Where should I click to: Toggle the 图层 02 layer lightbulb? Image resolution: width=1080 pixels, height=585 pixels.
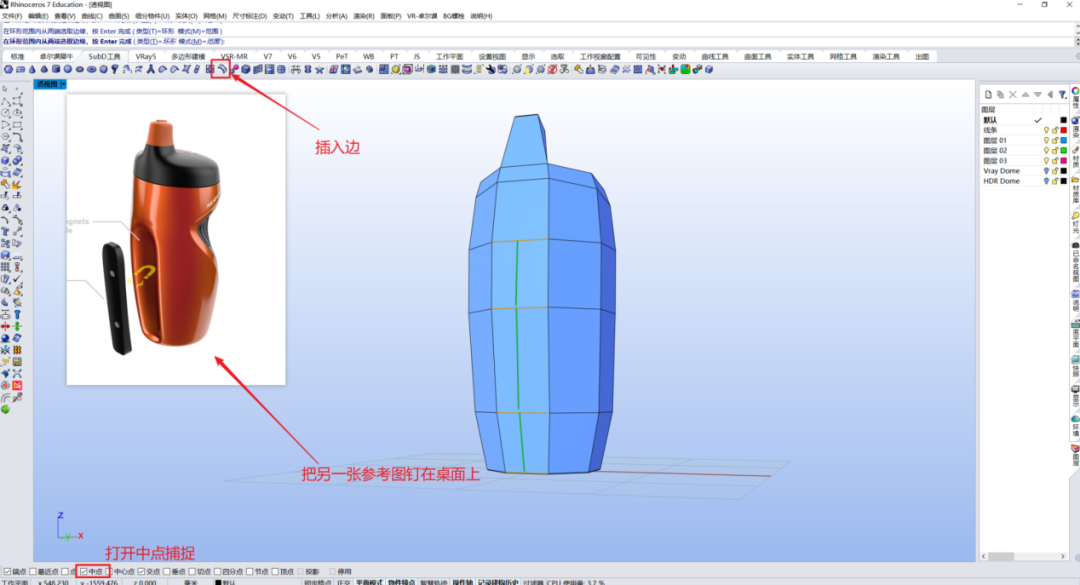tap(1046, 150)
